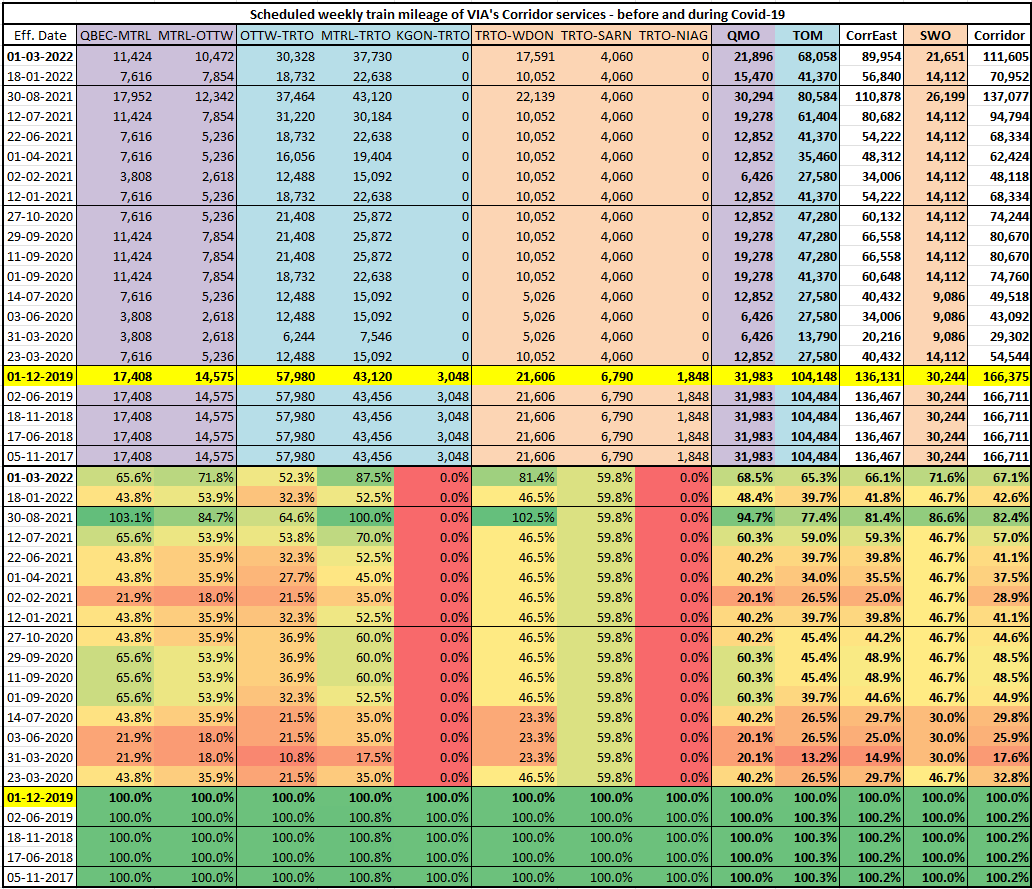
Task: Select the dark green 103.1% cell
Action: click(x=113, y=517)
